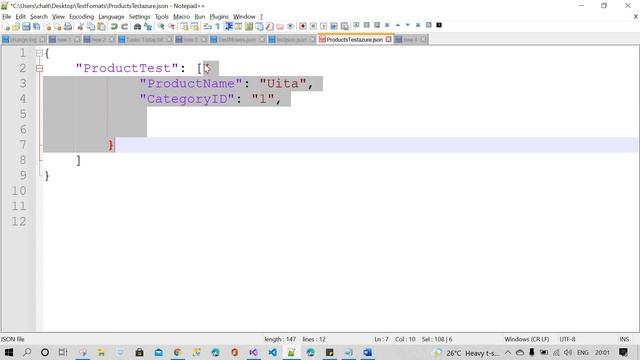
Task: Click the playback macro icon
Action: [x=323, y=27]
